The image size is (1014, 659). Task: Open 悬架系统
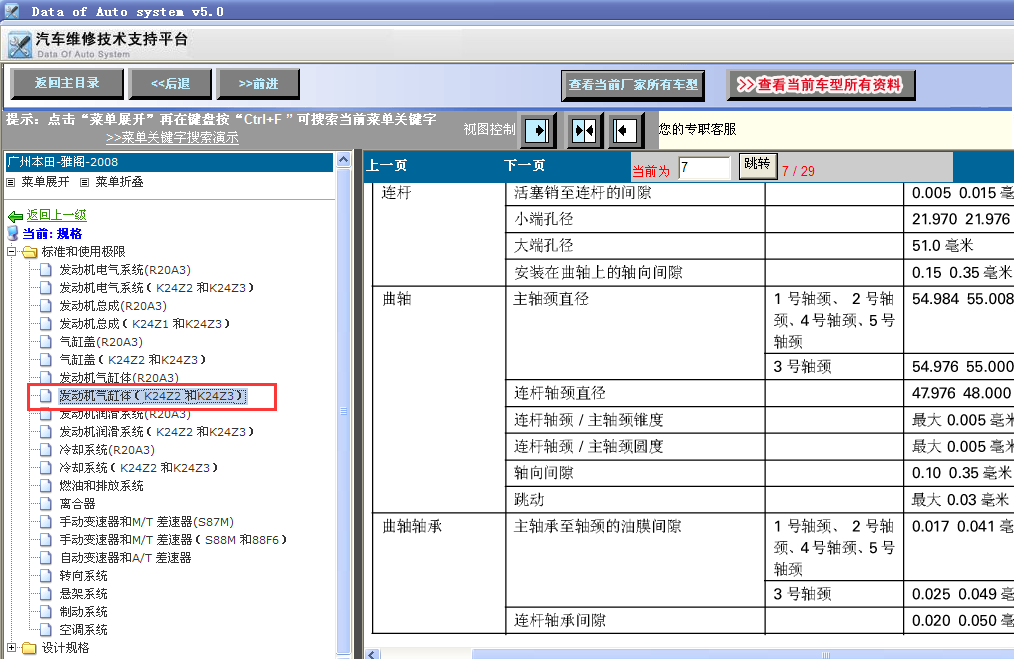[83, 594]
